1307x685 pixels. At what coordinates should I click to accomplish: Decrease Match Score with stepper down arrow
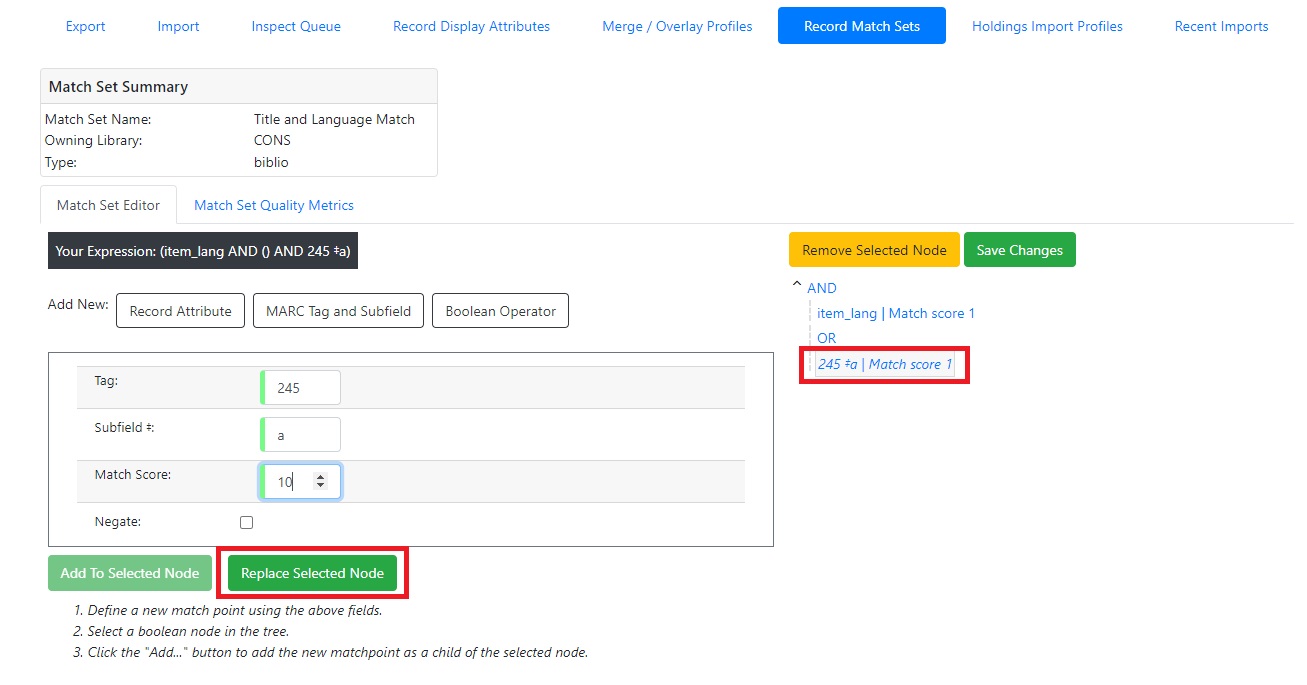[x=320, y=487]
